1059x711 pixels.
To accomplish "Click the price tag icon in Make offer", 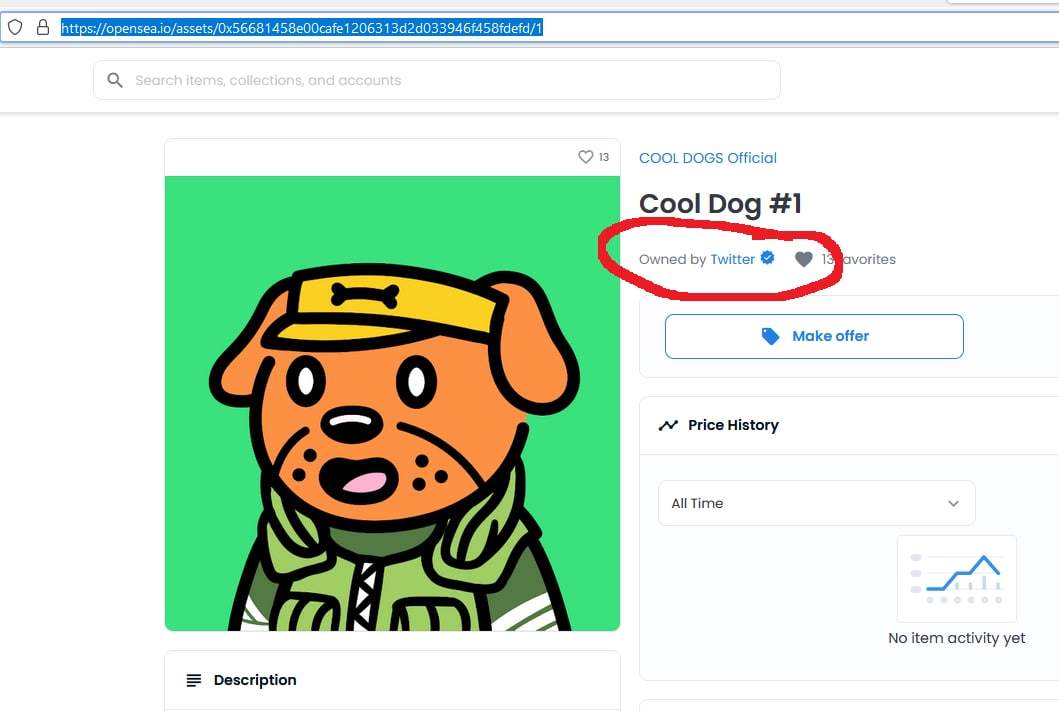I will tap(770, 336).
